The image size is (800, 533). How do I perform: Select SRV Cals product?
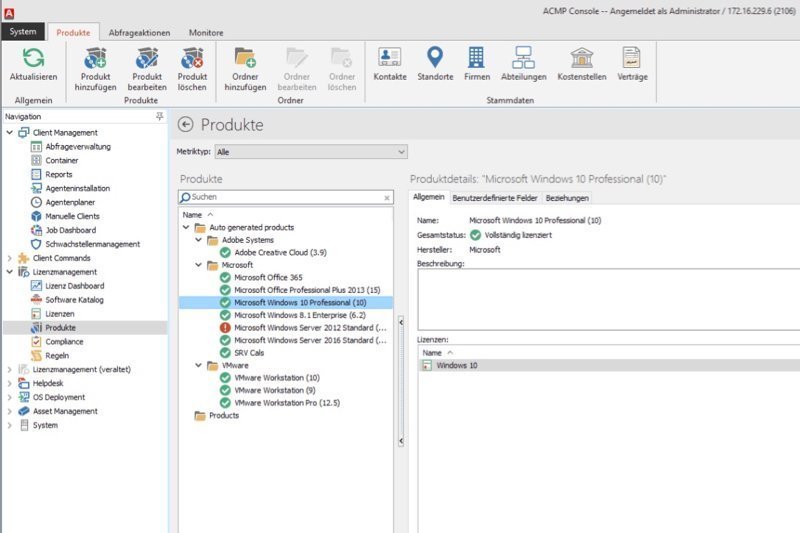click(x=248, y=353)
